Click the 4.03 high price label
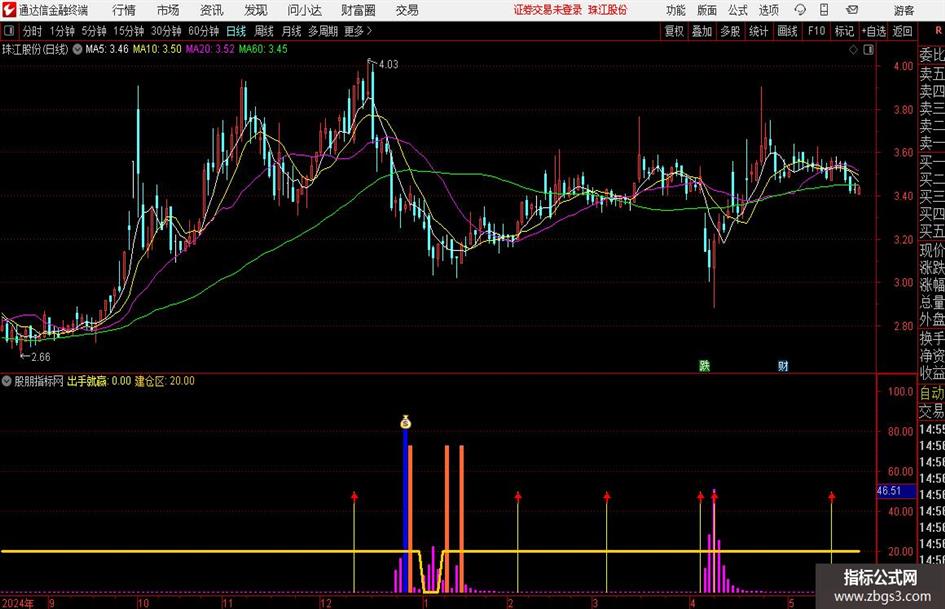The width and height of the screenshot is (945, 609). (x=389, y=65)
